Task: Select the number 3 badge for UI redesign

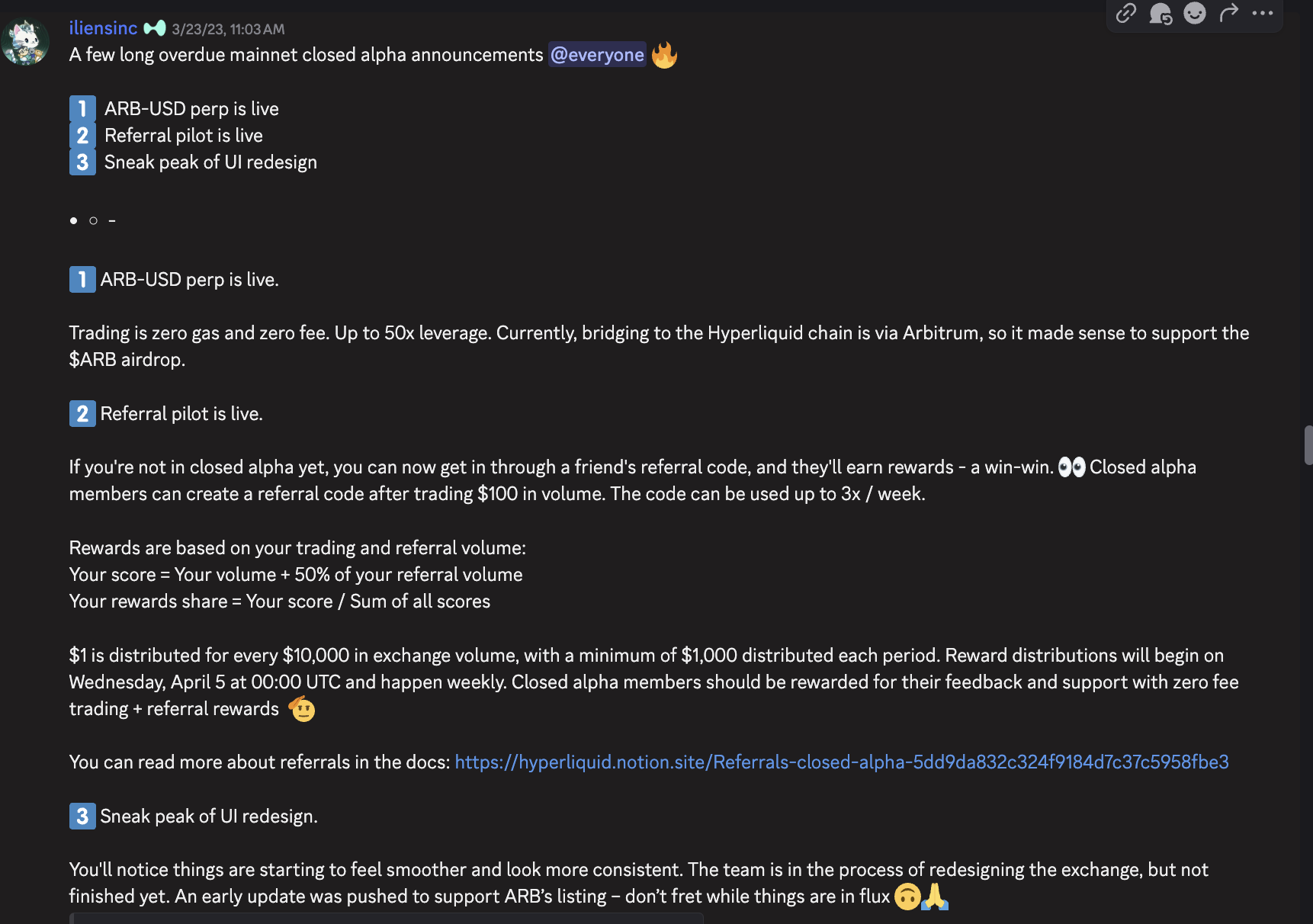Action: (82, 162)
